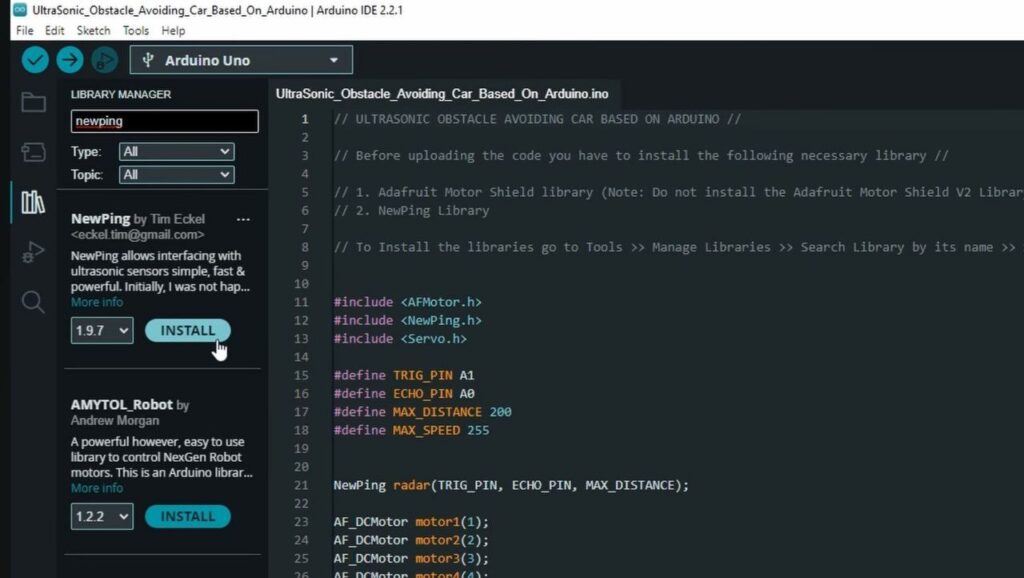
Task: Open the Sketchbook folder sidebar icon
Action: [33, 102]
